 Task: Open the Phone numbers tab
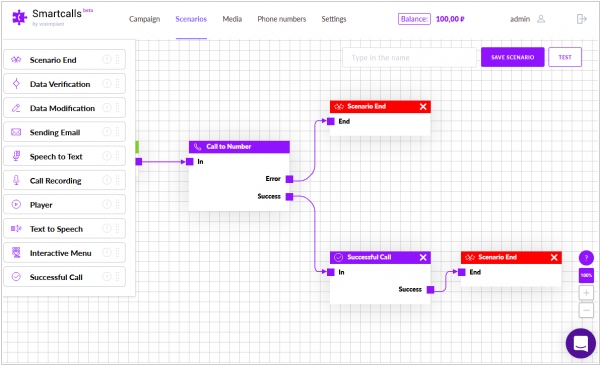point(282,19)
